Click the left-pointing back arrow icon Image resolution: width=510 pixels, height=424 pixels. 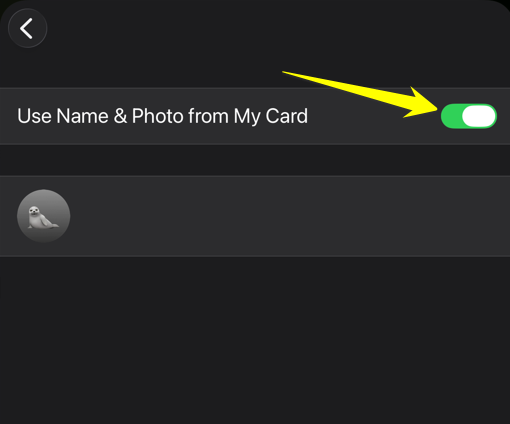tap(26, 28)
